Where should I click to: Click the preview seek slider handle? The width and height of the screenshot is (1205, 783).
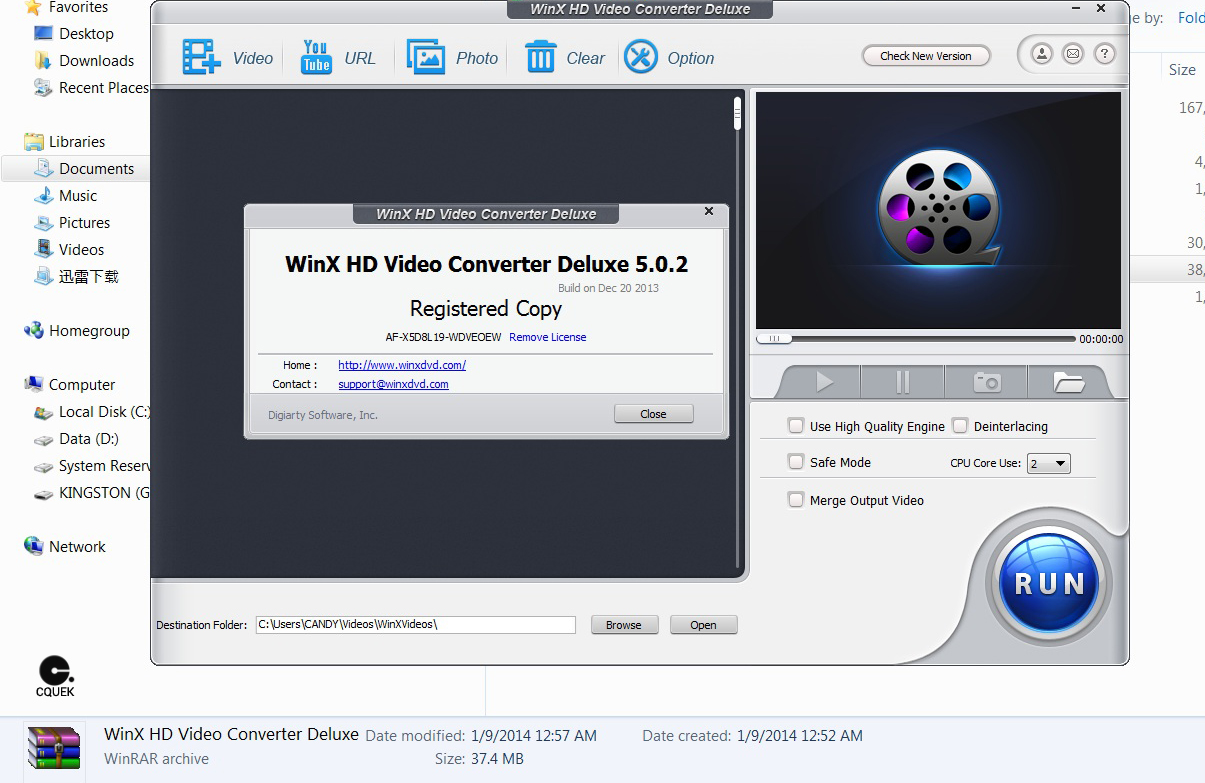click(772, 339)
